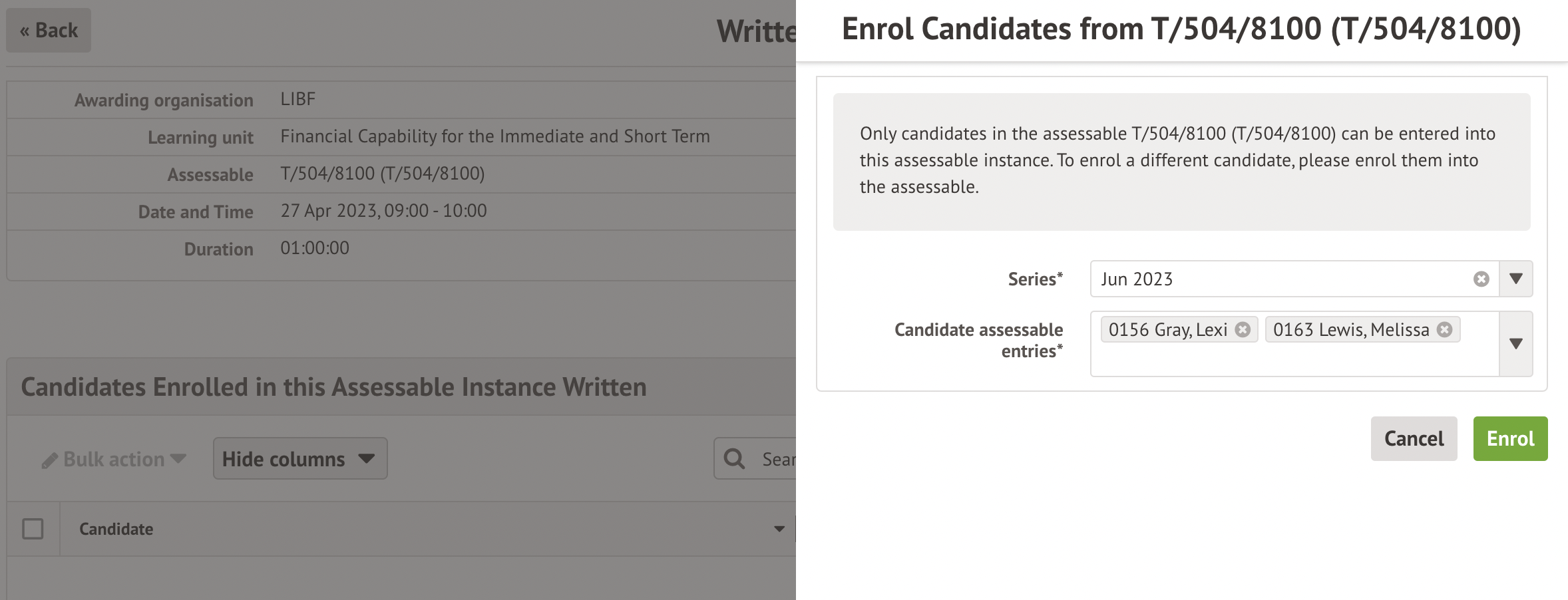
Task: Expand the Candidate assessable entries dropdown
Action: pyautogui.click(x=1516, y=344)
